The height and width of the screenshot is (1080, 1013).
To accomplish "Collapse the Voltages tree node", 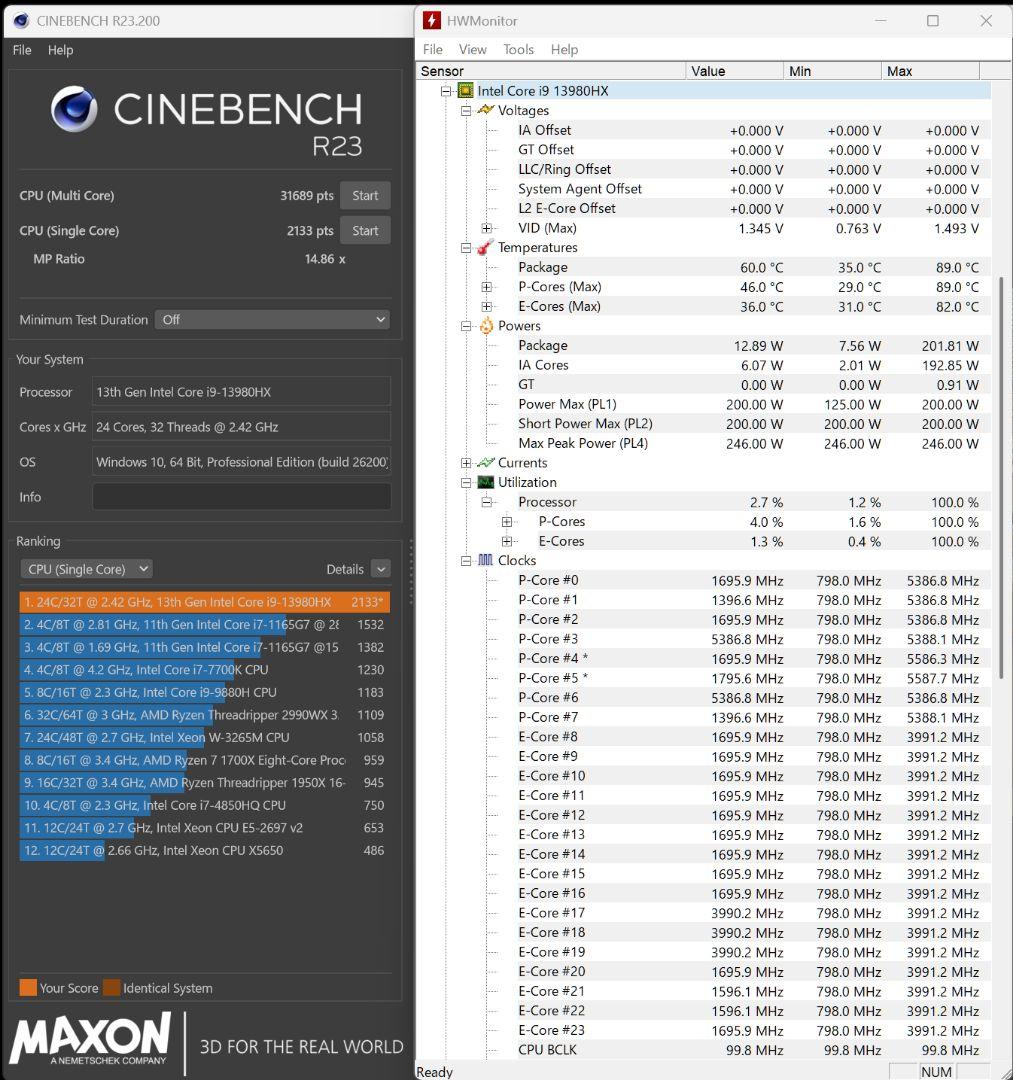I will 466,110.
